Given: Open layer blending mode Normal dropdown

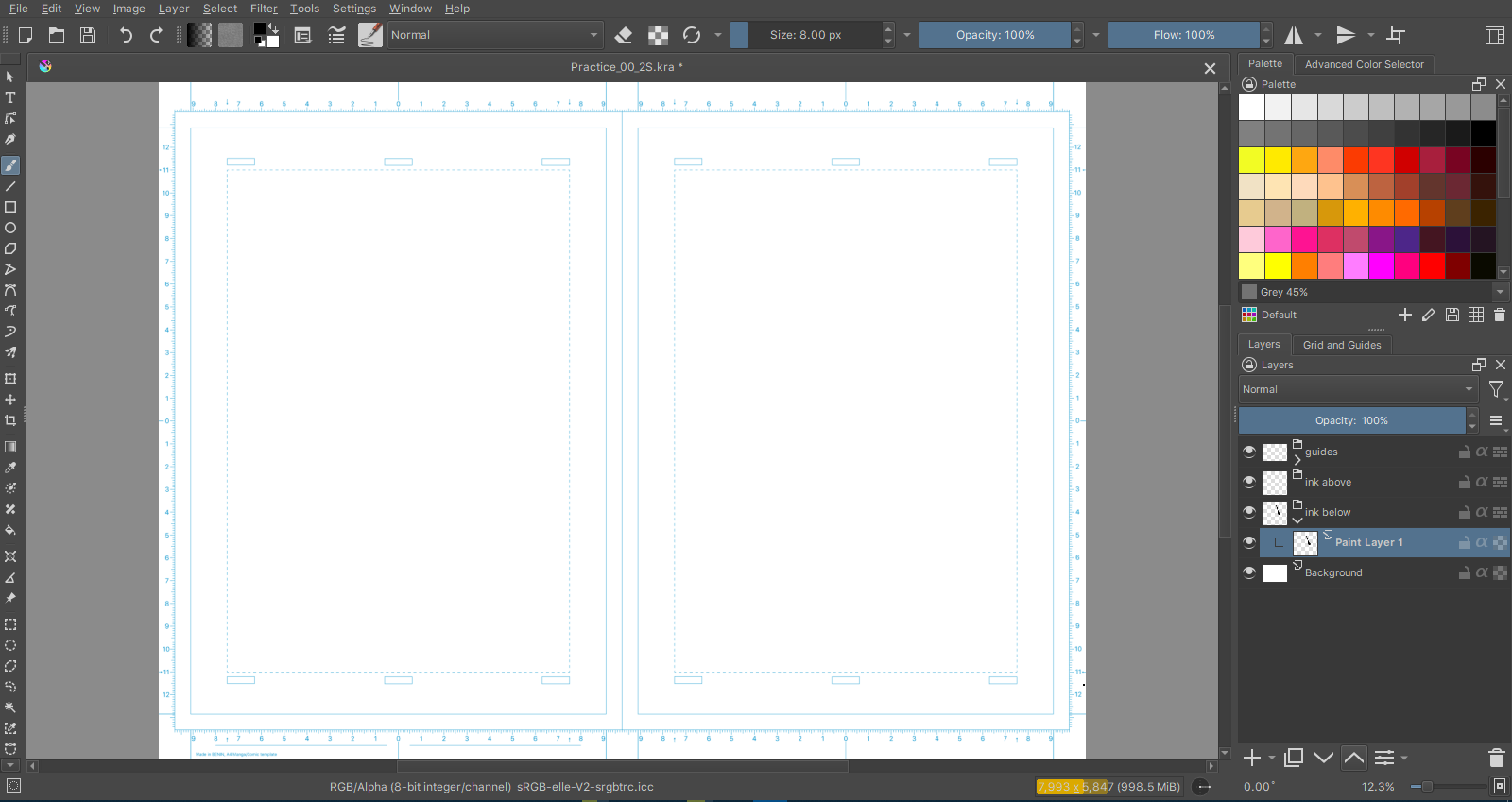Looking at the screenshot, I should pos(1357,389).
